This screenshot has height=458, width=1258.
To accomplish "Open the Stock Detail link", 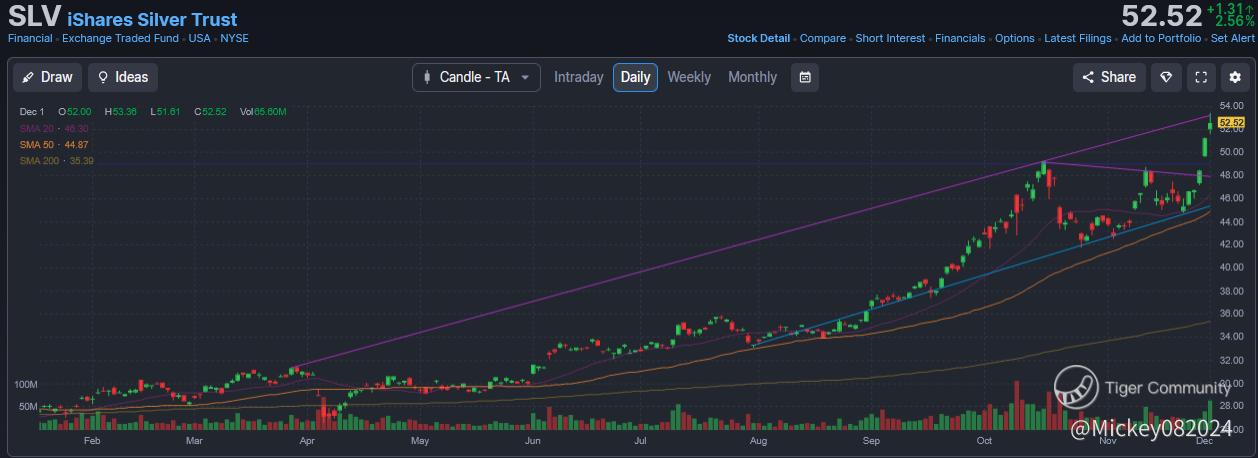I will (759, 38).
